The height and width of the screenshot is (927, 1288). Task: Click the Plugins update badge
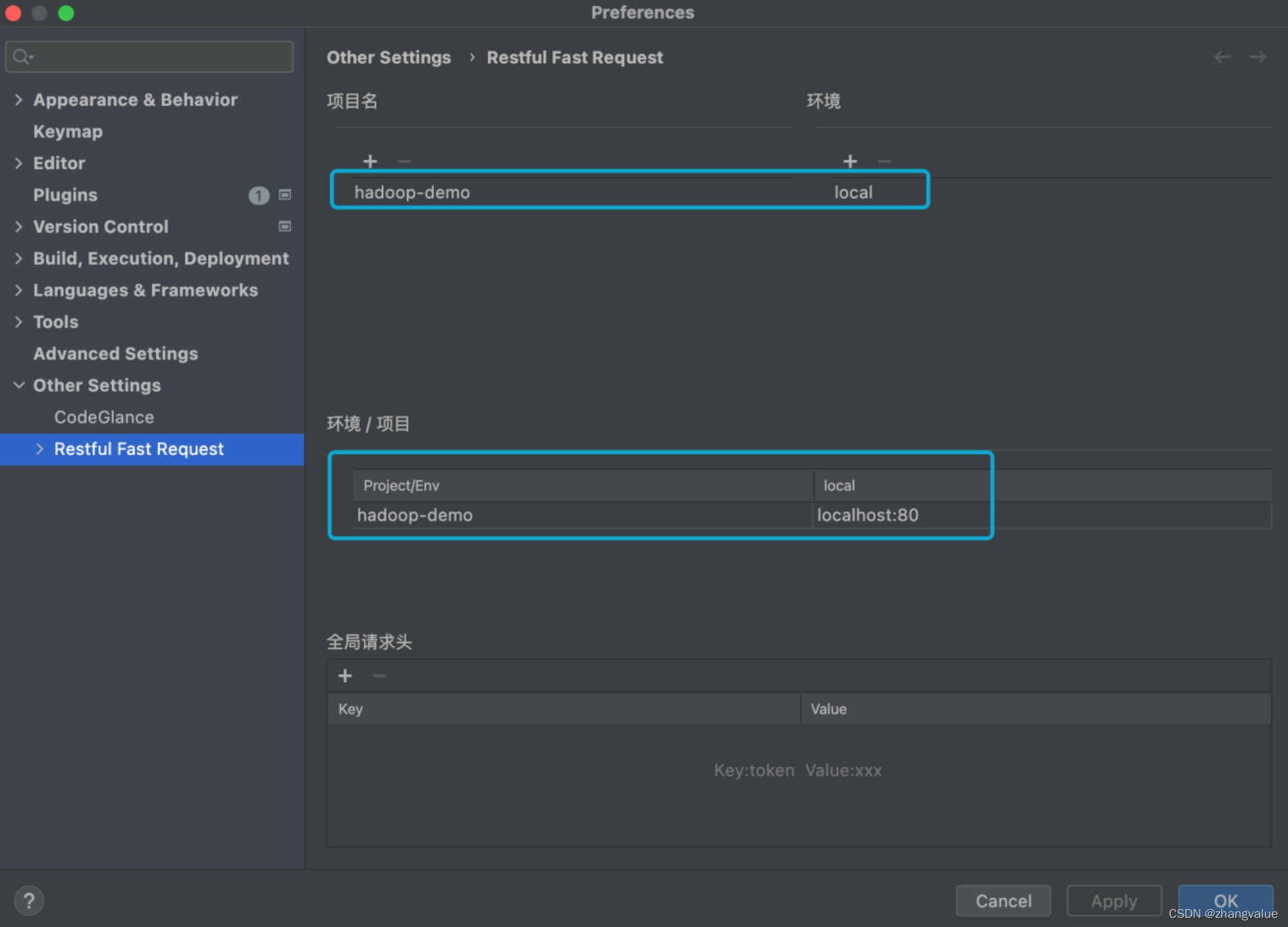(x=259, y=195)
